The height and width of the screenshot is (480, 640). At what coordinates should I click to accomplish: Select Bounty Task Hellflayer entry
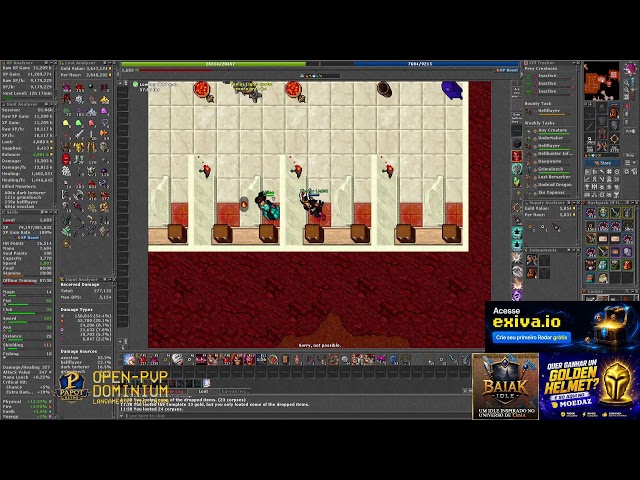pyautogui.click(x=549, y=111)
